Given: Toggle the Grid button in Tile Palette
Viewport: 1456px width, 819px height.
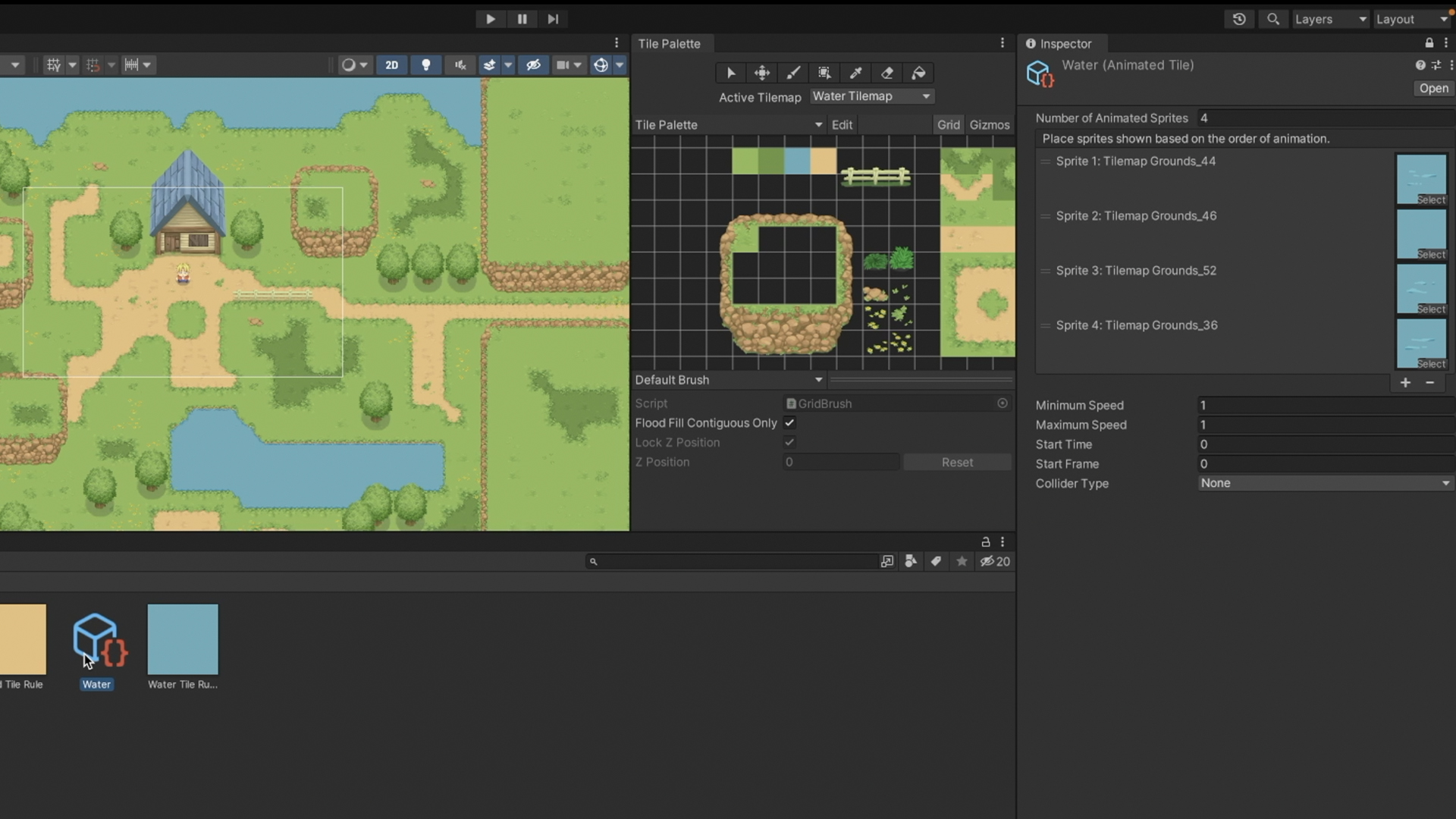Looking at the screenshot, I should click(x=948, y=124).
